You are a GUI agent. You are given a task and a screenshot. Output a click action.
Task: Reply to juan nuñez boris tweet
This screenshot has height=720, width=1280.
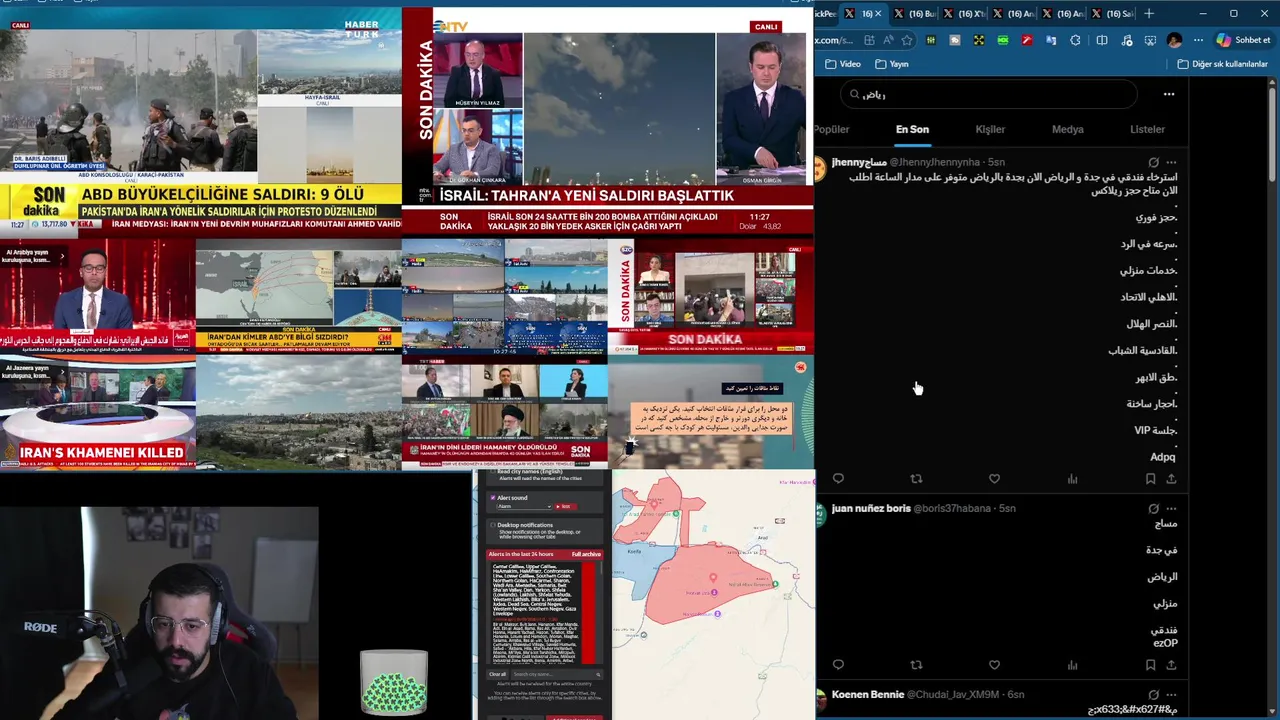(838, 665)
